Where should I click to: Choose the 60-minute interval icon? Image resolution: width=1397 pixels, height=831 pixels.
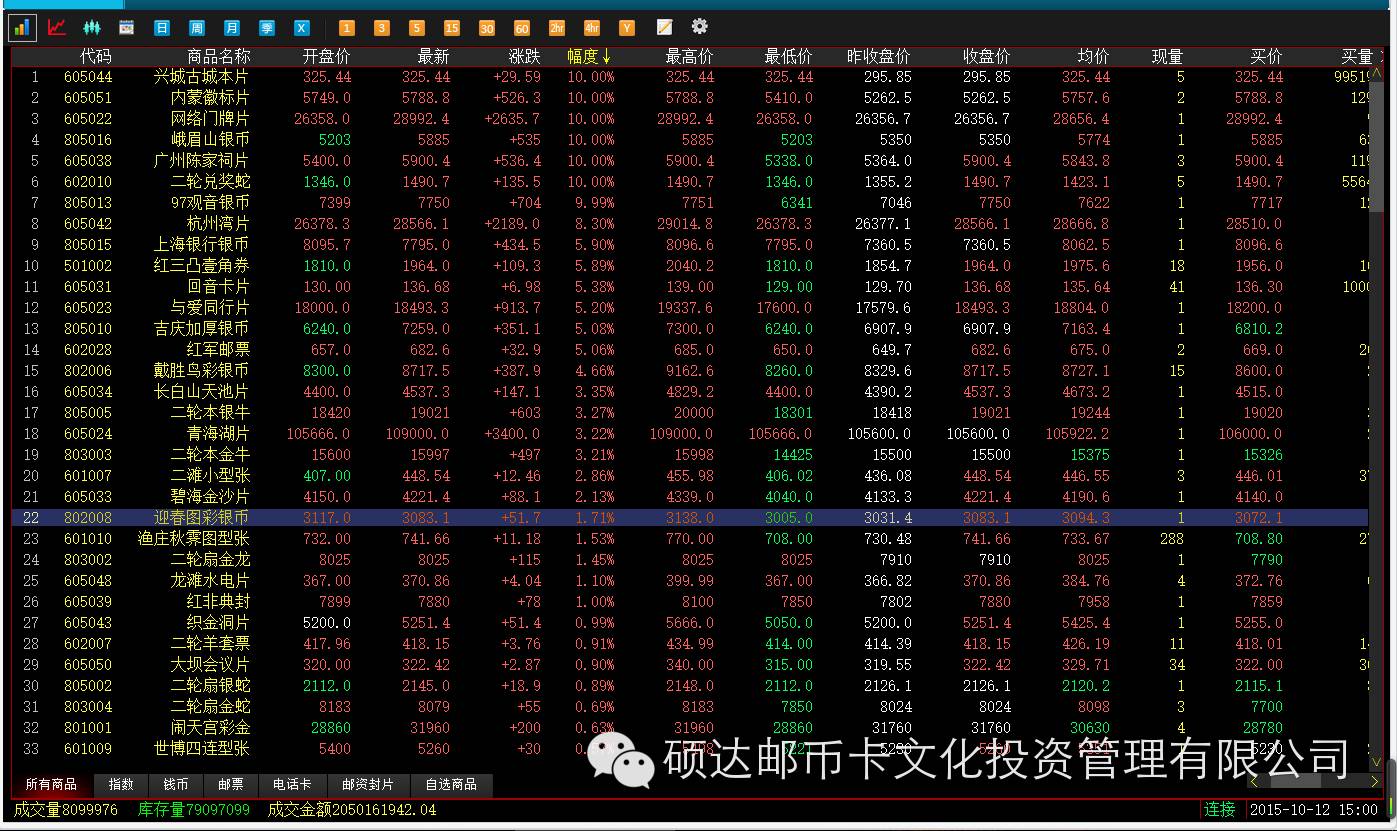click(x=521, y=28)
